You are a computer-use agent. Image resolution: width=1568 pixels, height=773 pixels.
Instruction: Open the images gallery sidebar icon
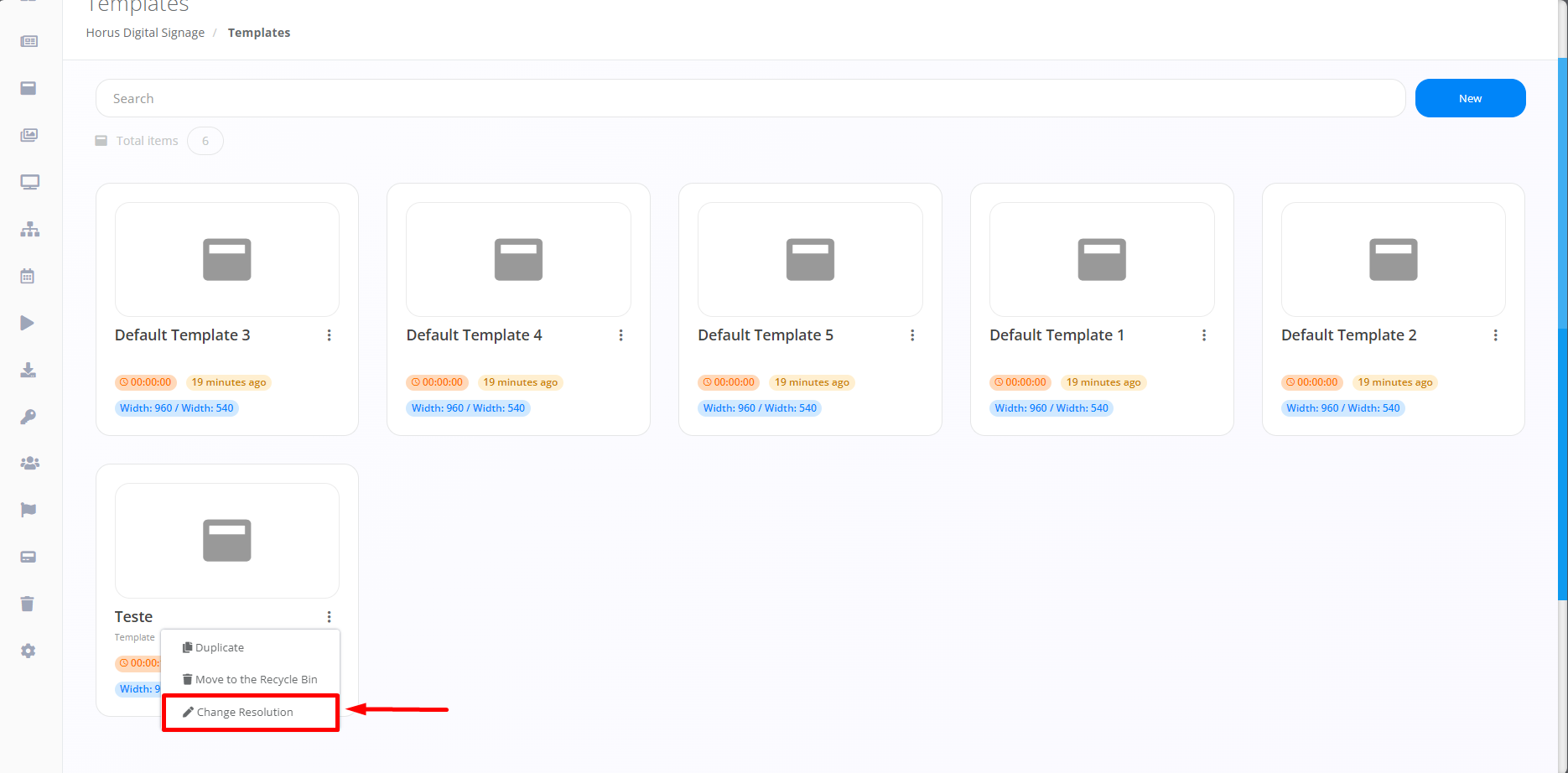(x=29, y=135)
